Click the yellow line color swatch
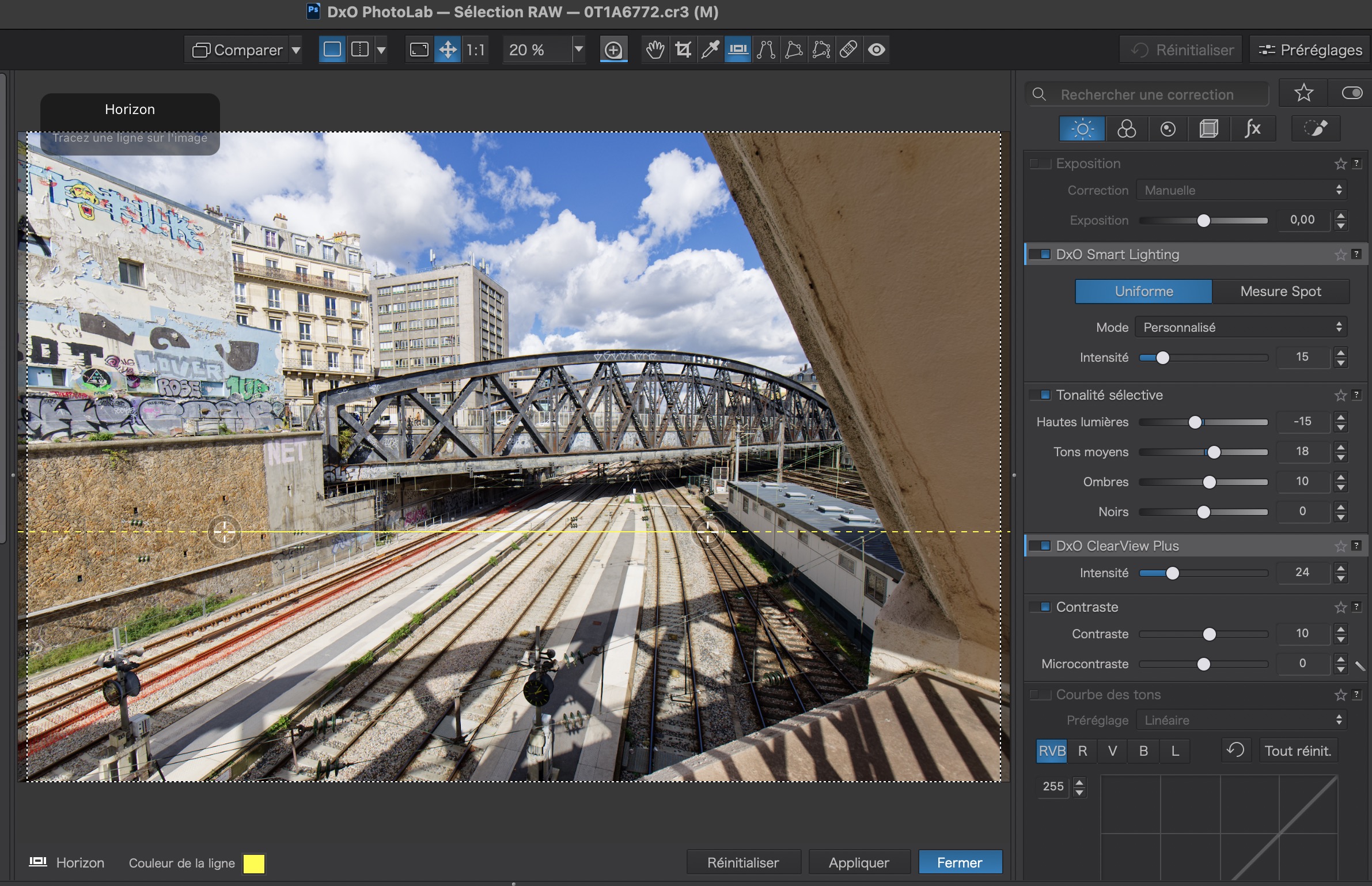Image resolution: width=1372 pixels, height=886 pixels. (x=253, y=863)
